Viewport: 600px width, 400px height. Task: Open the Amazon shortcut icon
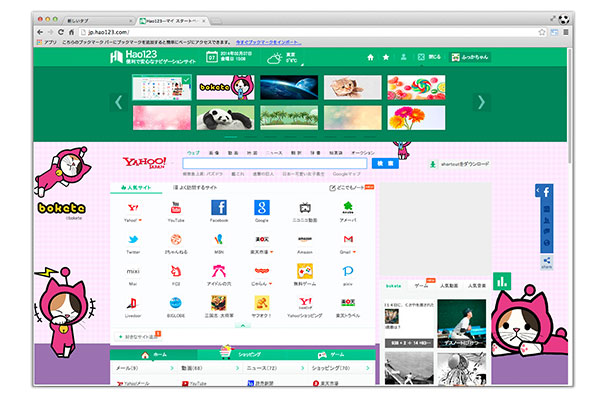pyautogui.click(x=305, y=240)
